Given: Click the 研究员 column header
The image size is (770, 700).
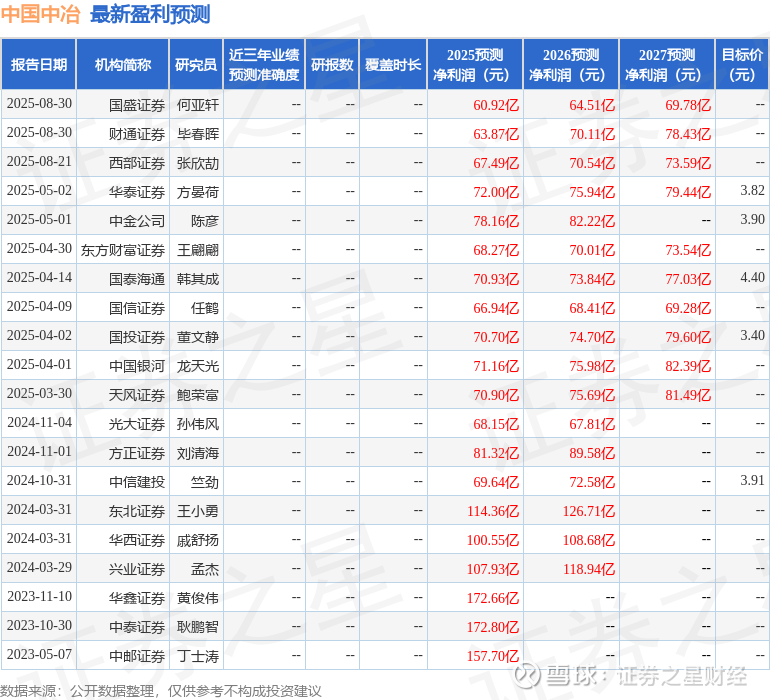Looking at the screenshot, I should coord(196,64).
